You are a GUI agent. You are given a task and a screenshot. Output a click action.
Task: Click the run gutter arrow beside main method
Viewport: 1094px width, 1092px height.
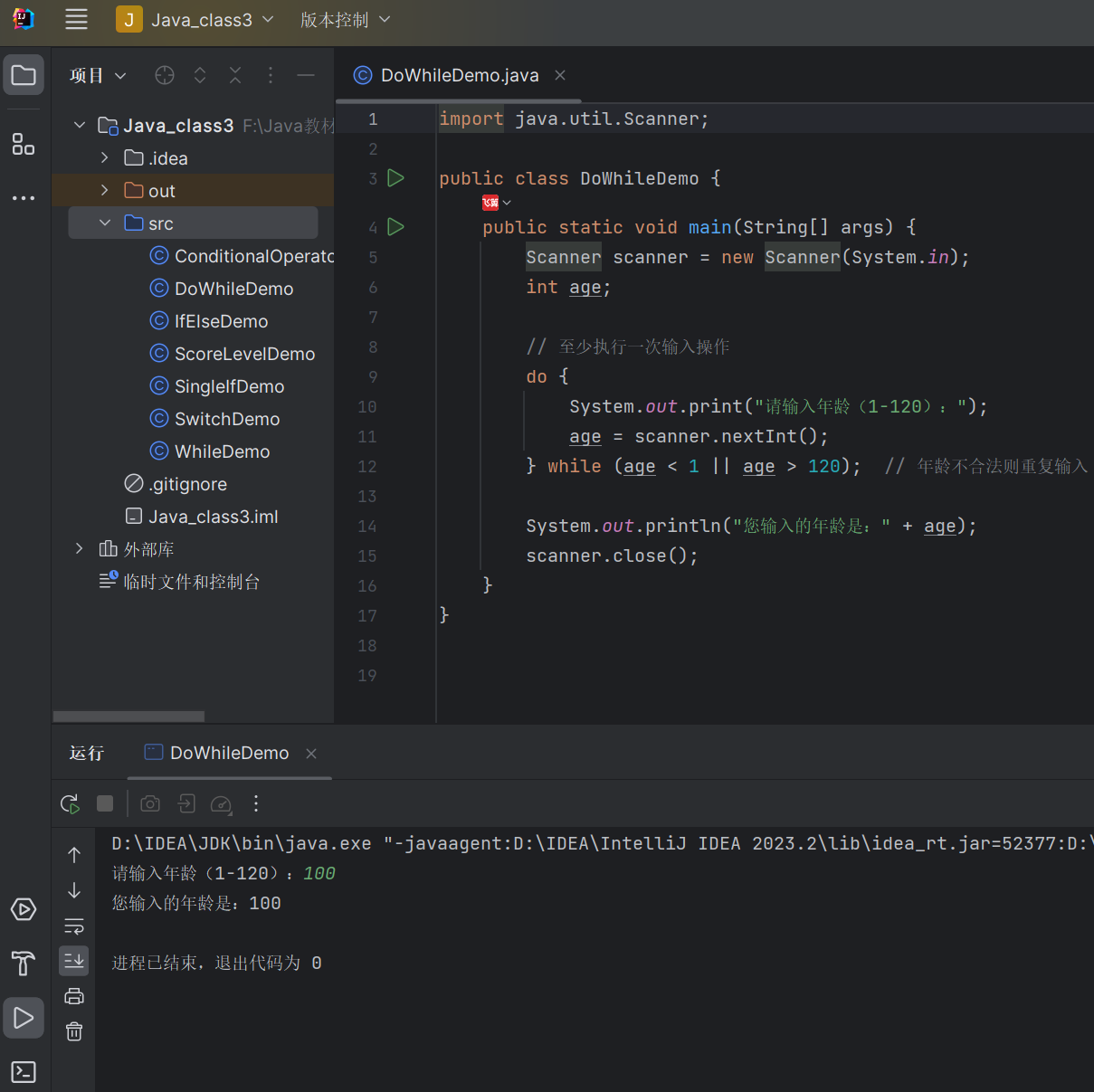395,227
